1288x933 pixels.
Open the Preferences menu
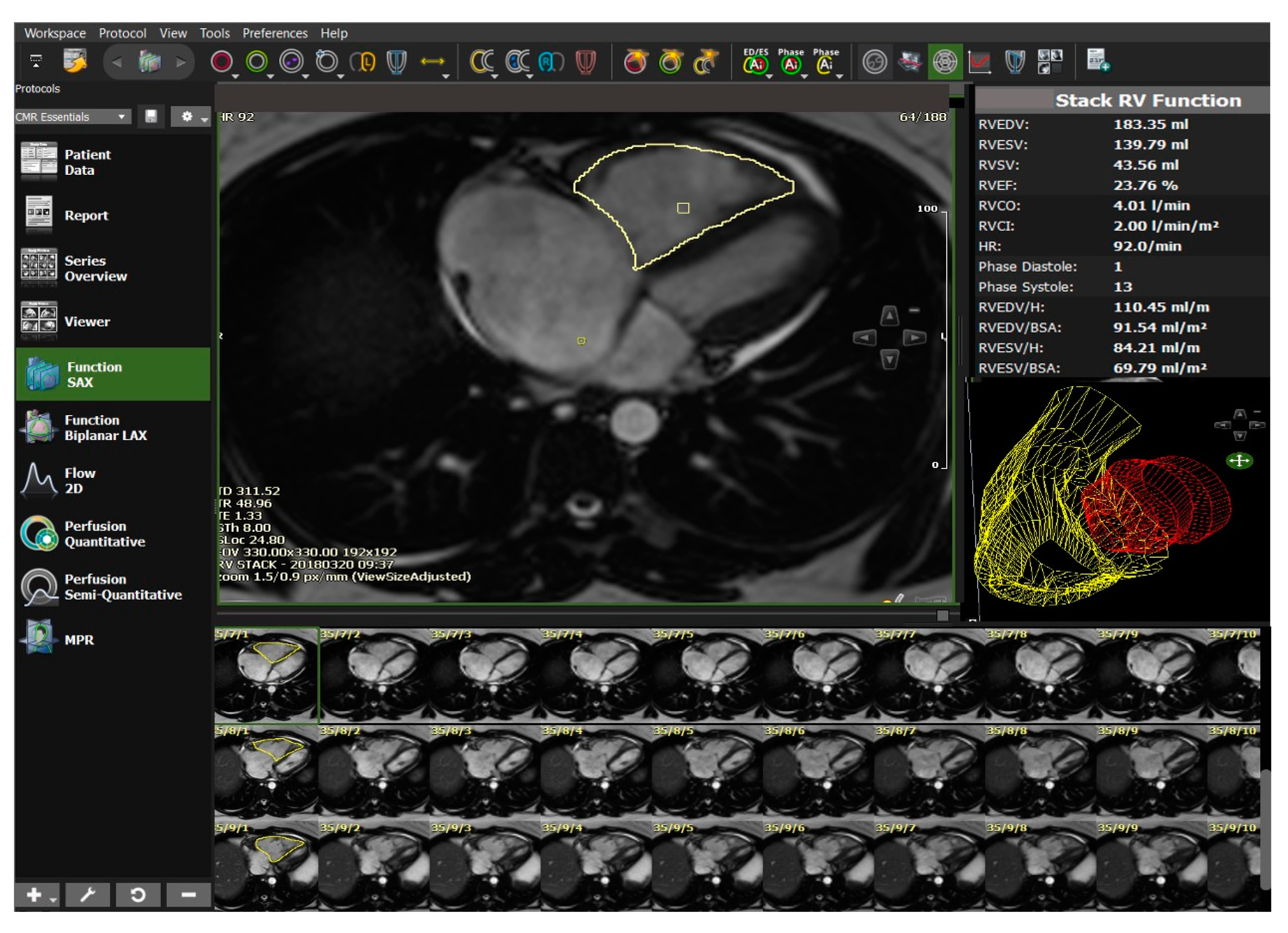click(275, 33)
